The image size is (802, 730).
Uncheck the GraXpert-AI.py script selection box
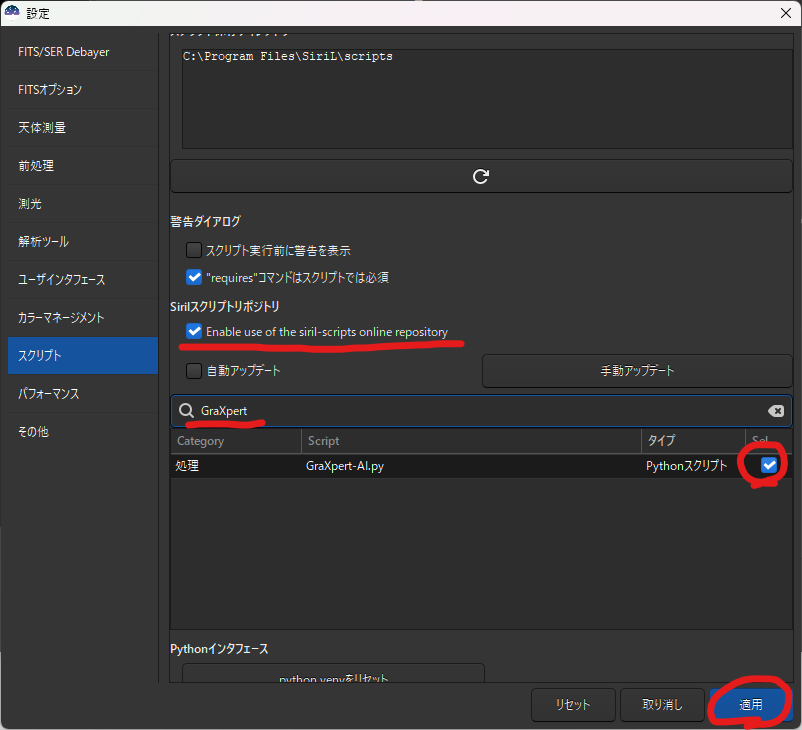pyautogui.click(x=768, y=465)
